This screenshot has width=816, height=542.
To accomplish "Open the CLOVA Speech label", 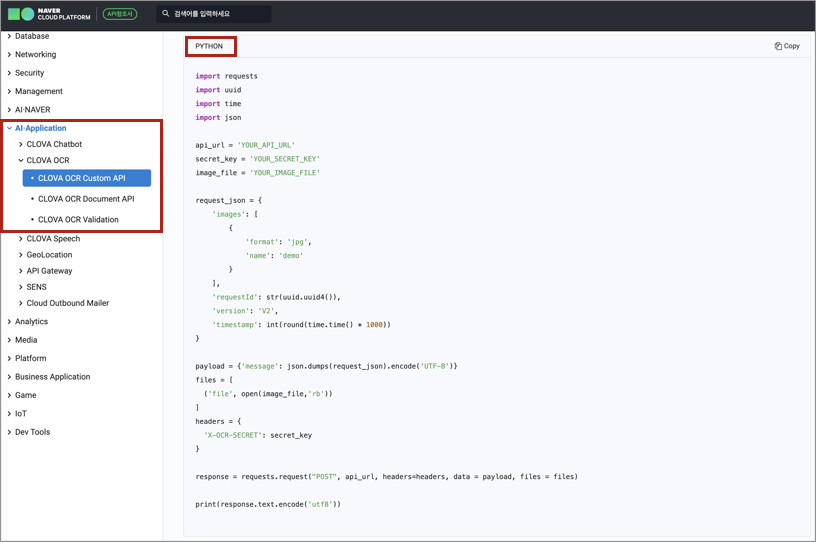I will (x=53, y=238).
